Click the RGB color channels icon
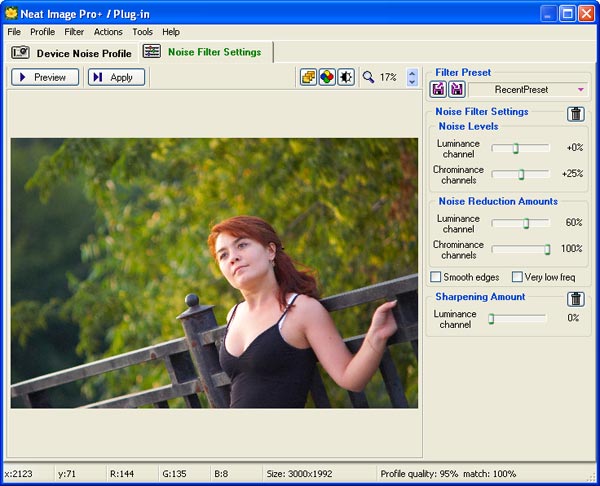Screen dimensions: 600x486 [x=327, y=77]
